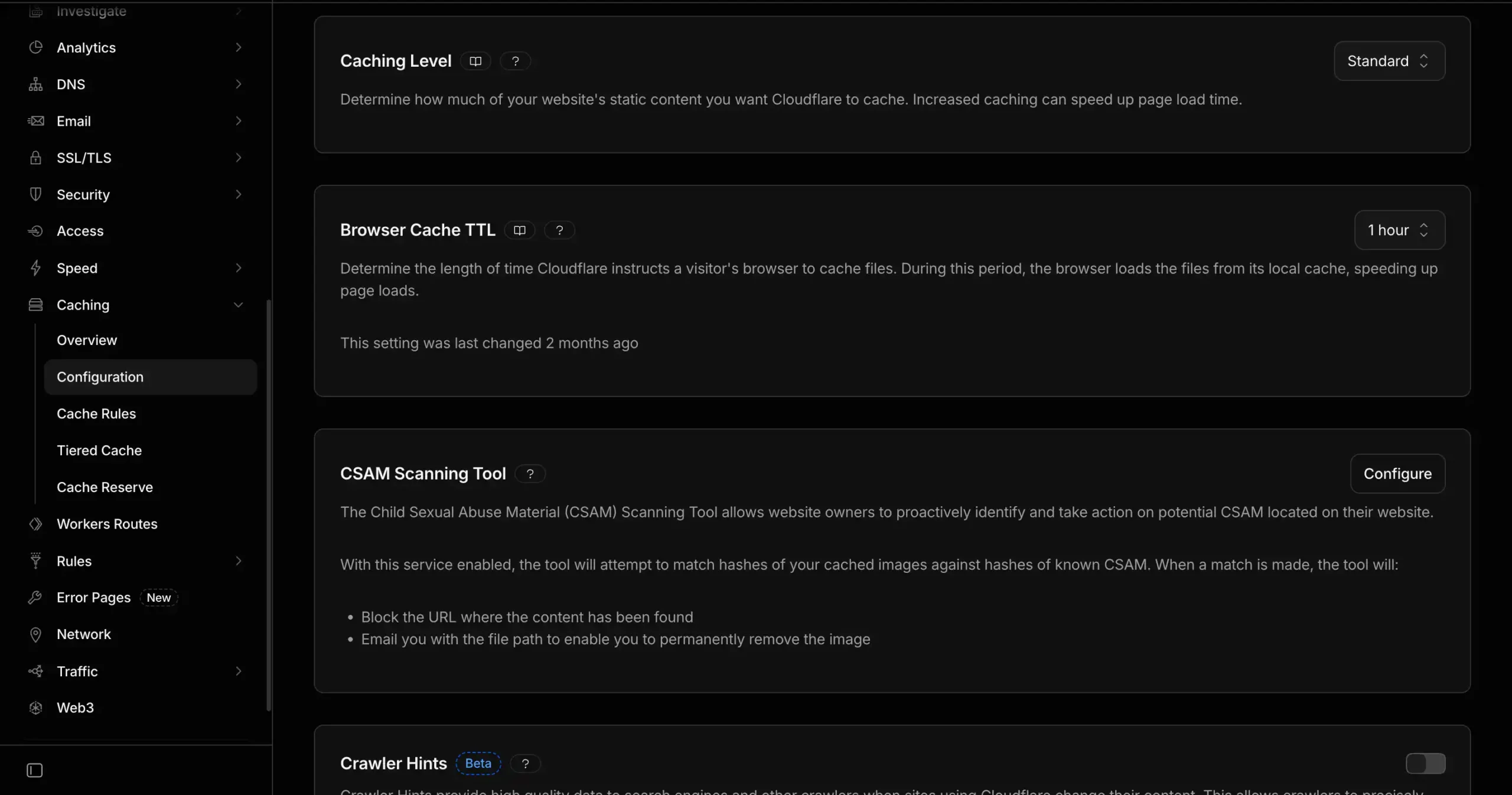1512x795 pixels.
Task: Show CSAM Scanning Tool help tooltip
Action: tap(530, 474)
